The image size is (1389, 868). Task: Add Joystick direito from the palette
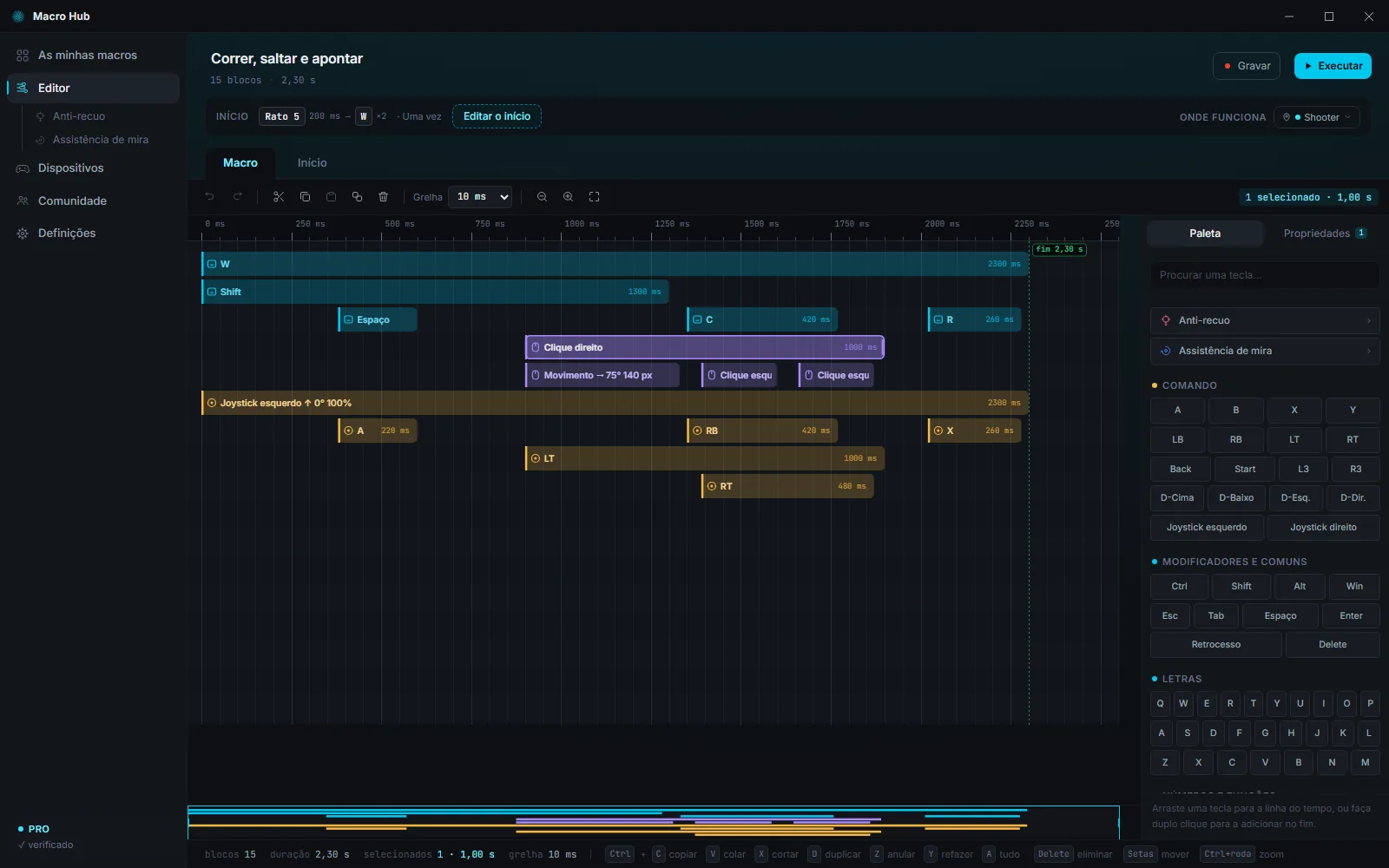coord(1323,528)
